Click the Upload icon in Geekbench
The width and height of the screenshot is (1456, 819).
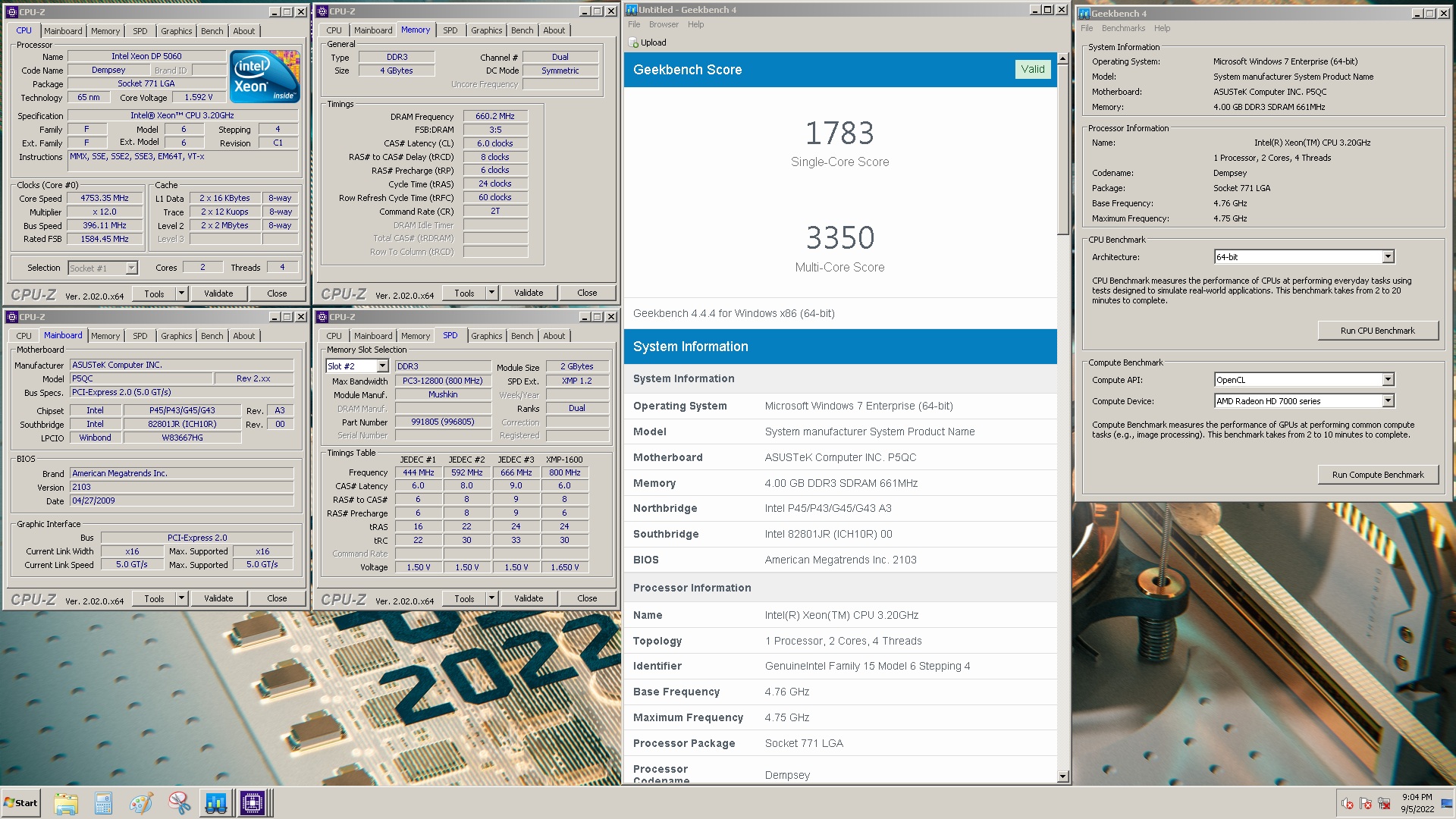(x=634, y=42)
